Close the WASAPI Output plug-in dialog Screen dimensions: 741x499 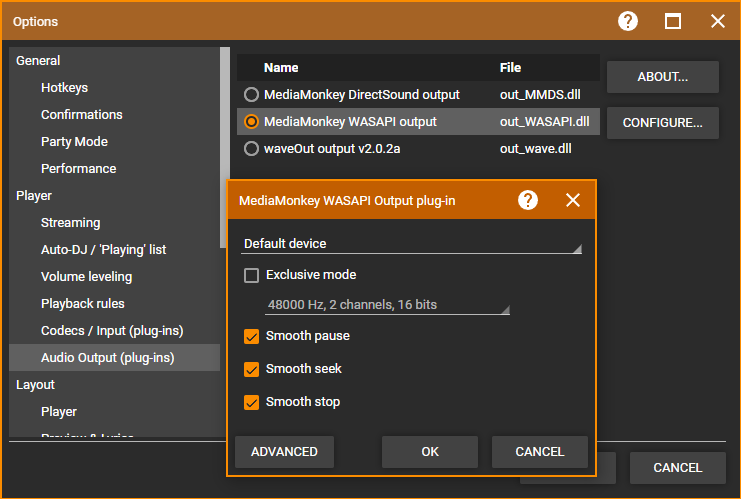[x=573, y=200]
